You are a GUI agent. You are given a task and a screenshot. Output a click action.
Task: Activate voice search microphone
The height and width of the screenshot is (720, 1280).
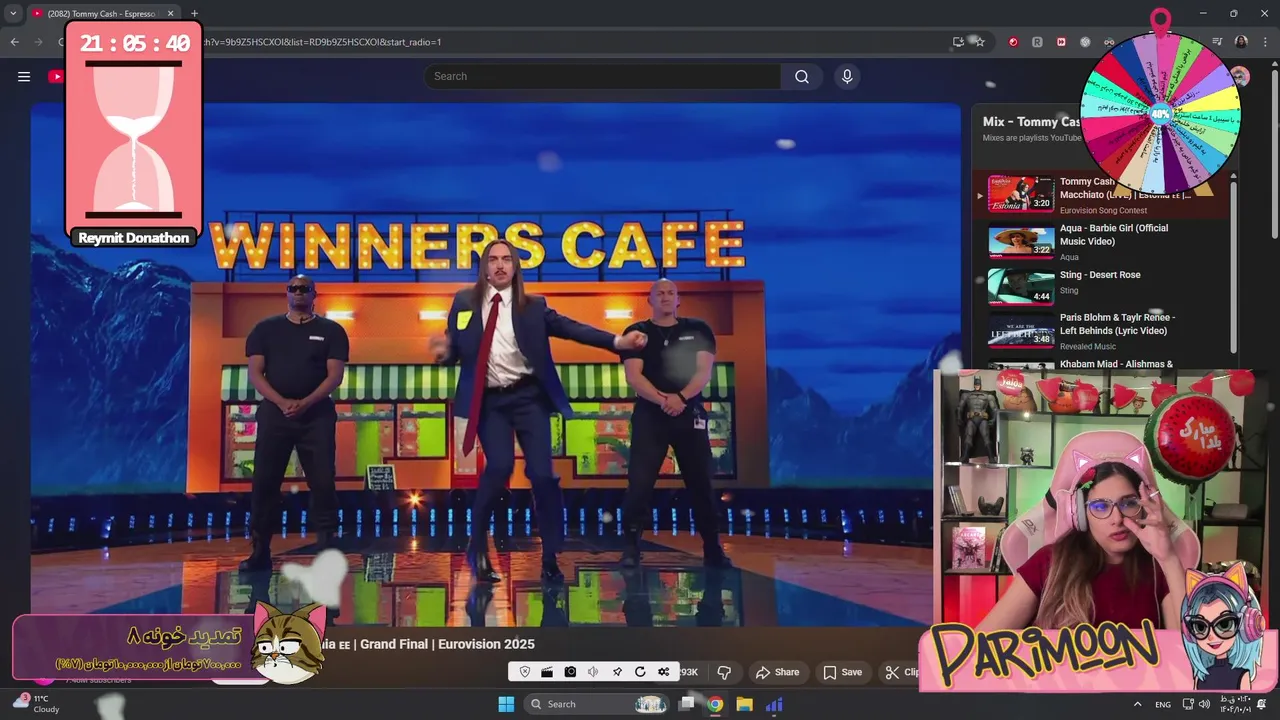pyautogui.click(x=847, y=76)
